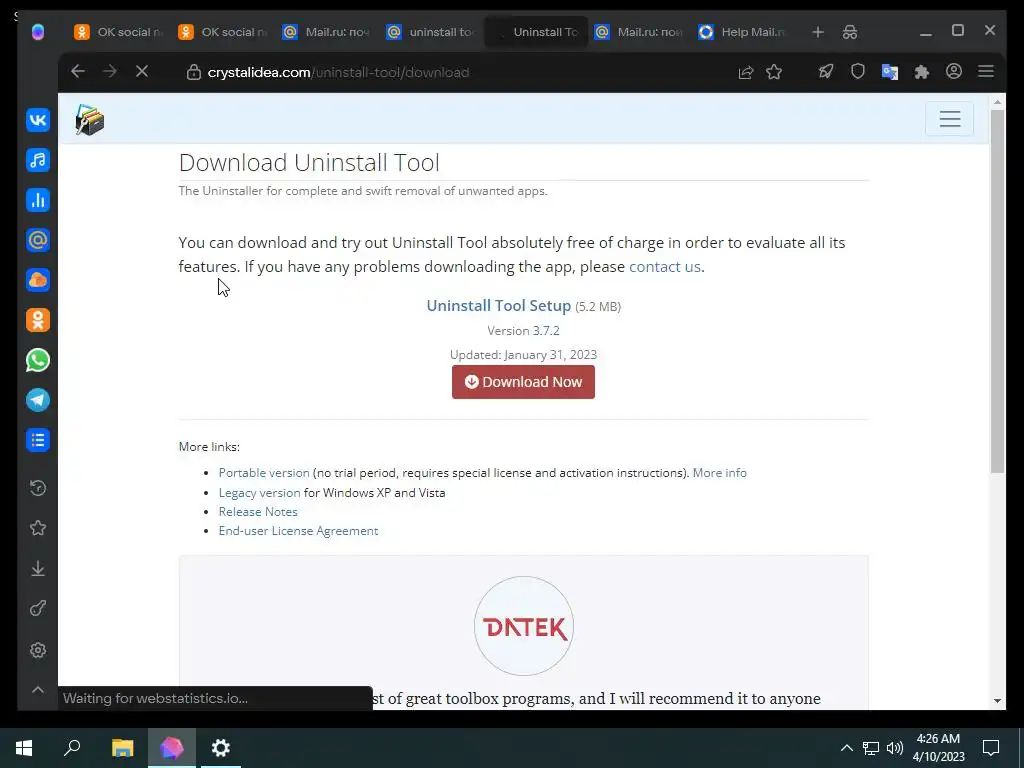The height and width of the screenshot is (768, 1024).
Task: Open the blue bar chart icon in the sidebar
Action: (38, 200)
